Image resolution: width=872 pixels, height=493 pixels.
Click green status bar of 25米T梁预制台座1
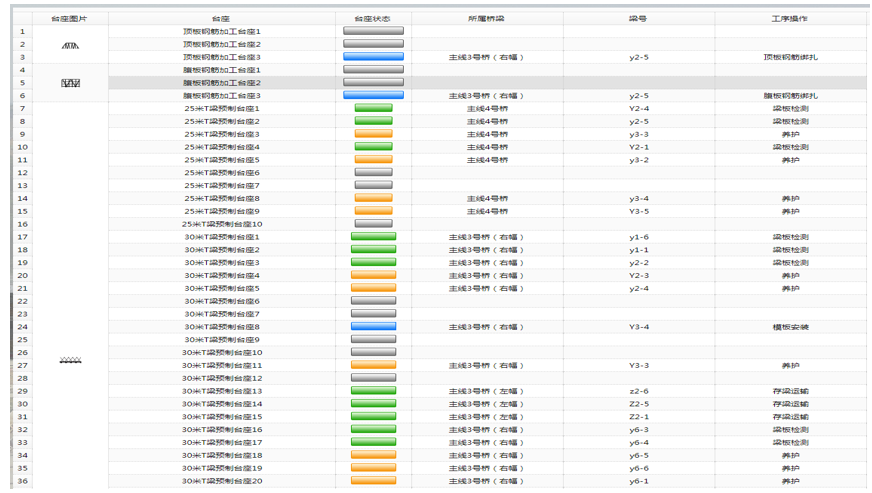pyautogui.click(x=373, y=108)
